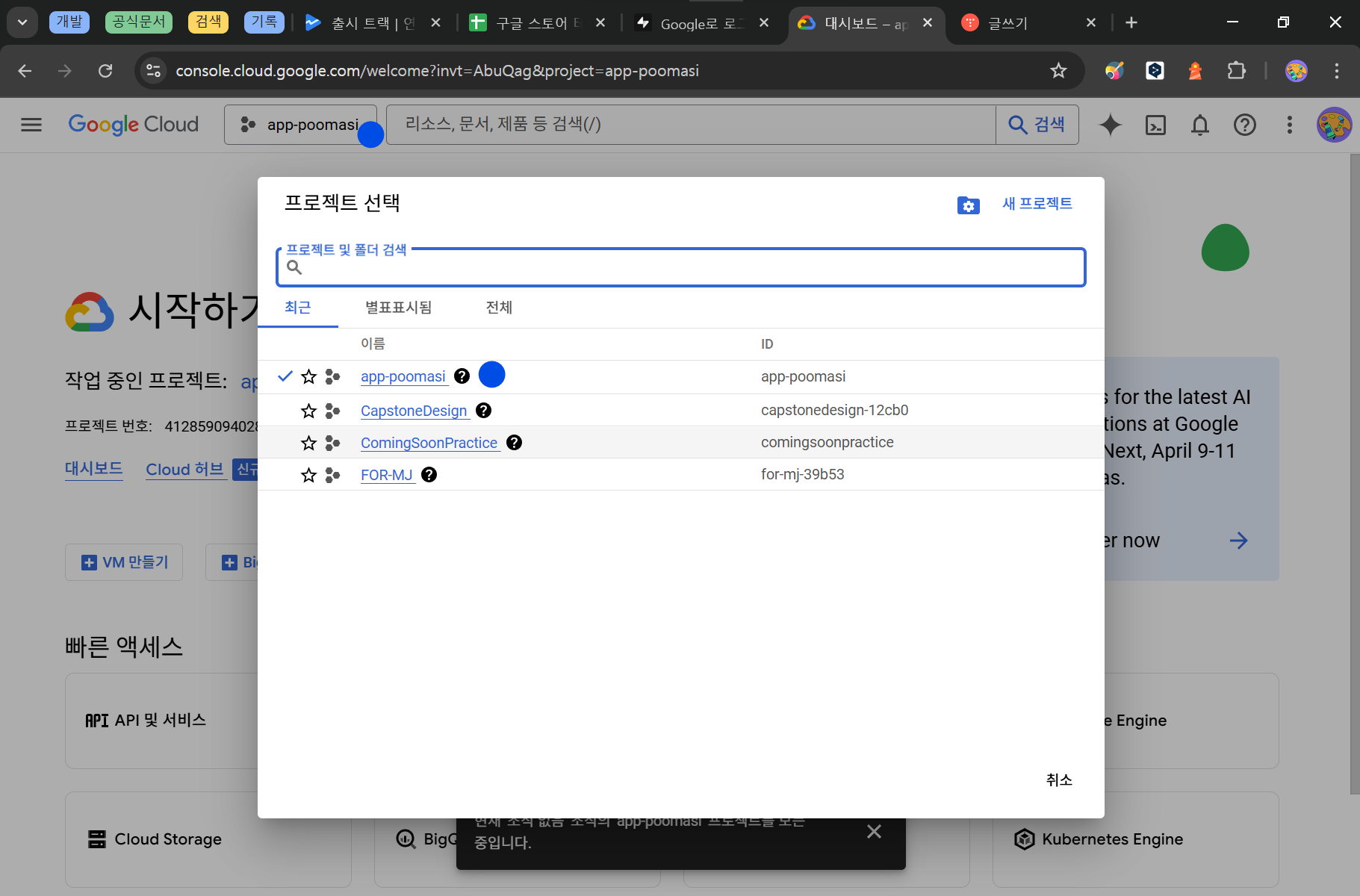Switch to the 전체 tab
The width and height of the screenshot is (1360, 896).
click(x=499, y=308)
